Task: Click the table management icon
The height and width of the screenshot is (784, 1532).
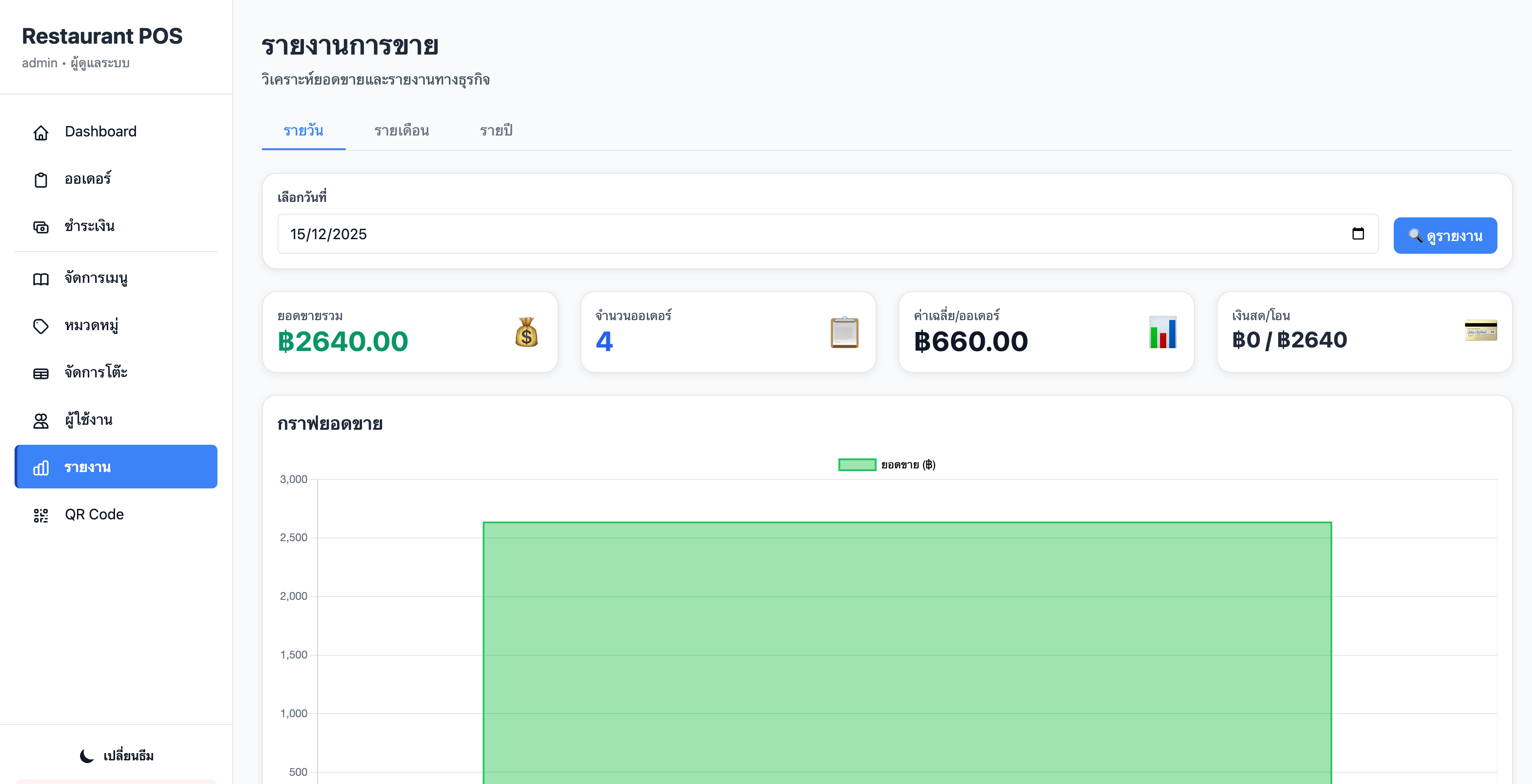Action: point(40,373)
